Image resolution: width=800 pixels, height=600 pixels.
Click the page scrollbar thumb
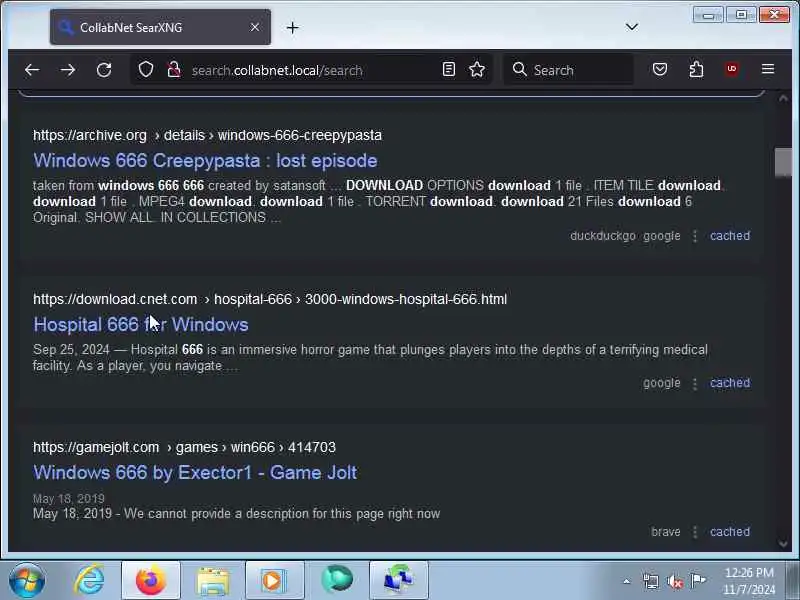(783, 162)
